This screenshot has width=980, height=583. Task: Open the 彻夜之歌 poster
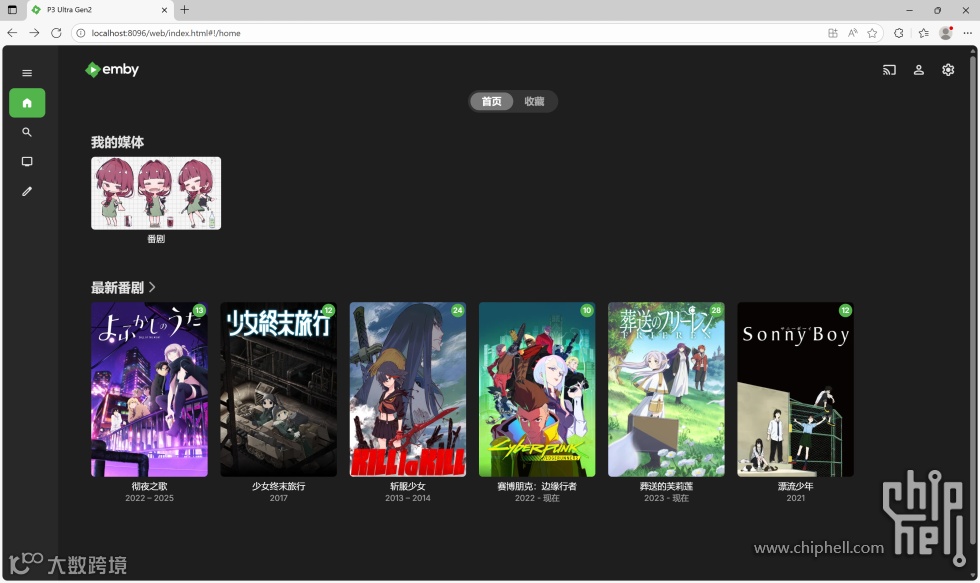coord(149,389)
